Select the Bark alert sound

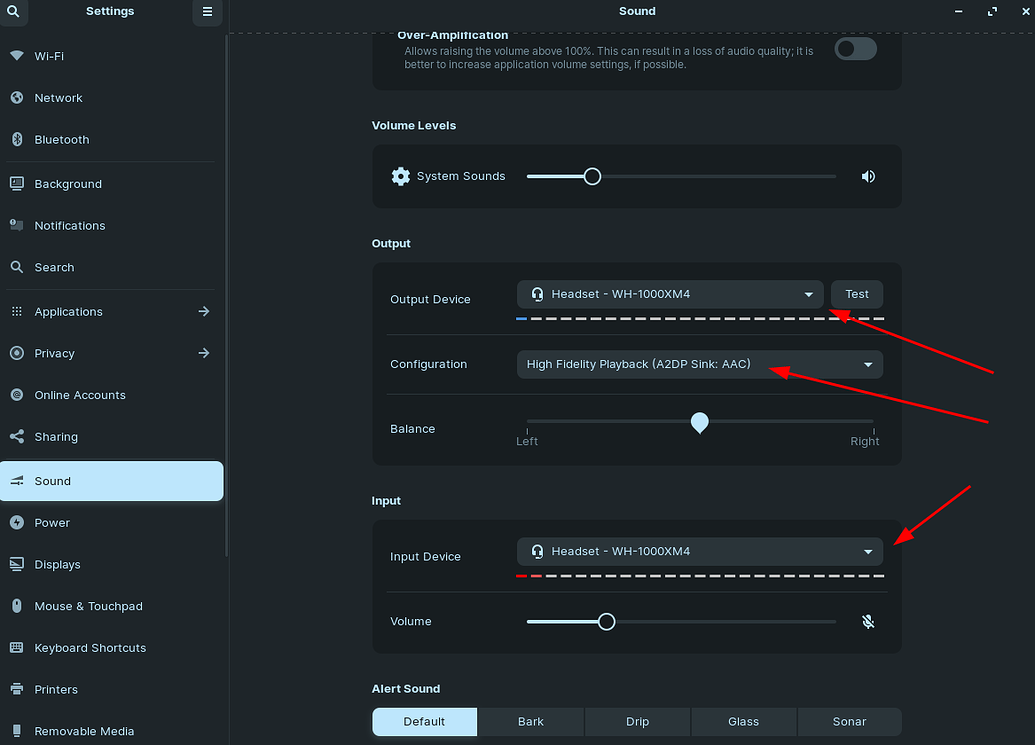coord(531,722)
